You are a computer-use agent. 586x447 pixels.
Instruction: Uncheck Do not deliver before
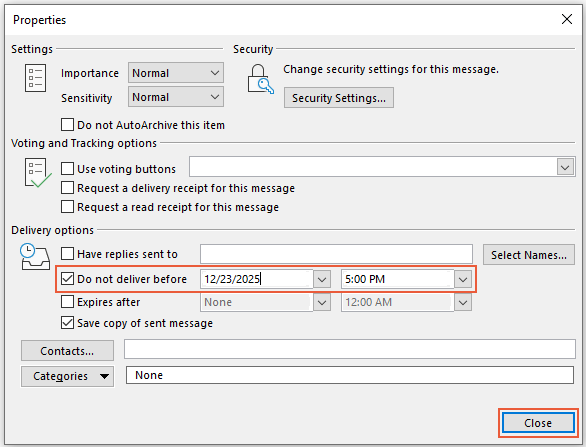67,279
